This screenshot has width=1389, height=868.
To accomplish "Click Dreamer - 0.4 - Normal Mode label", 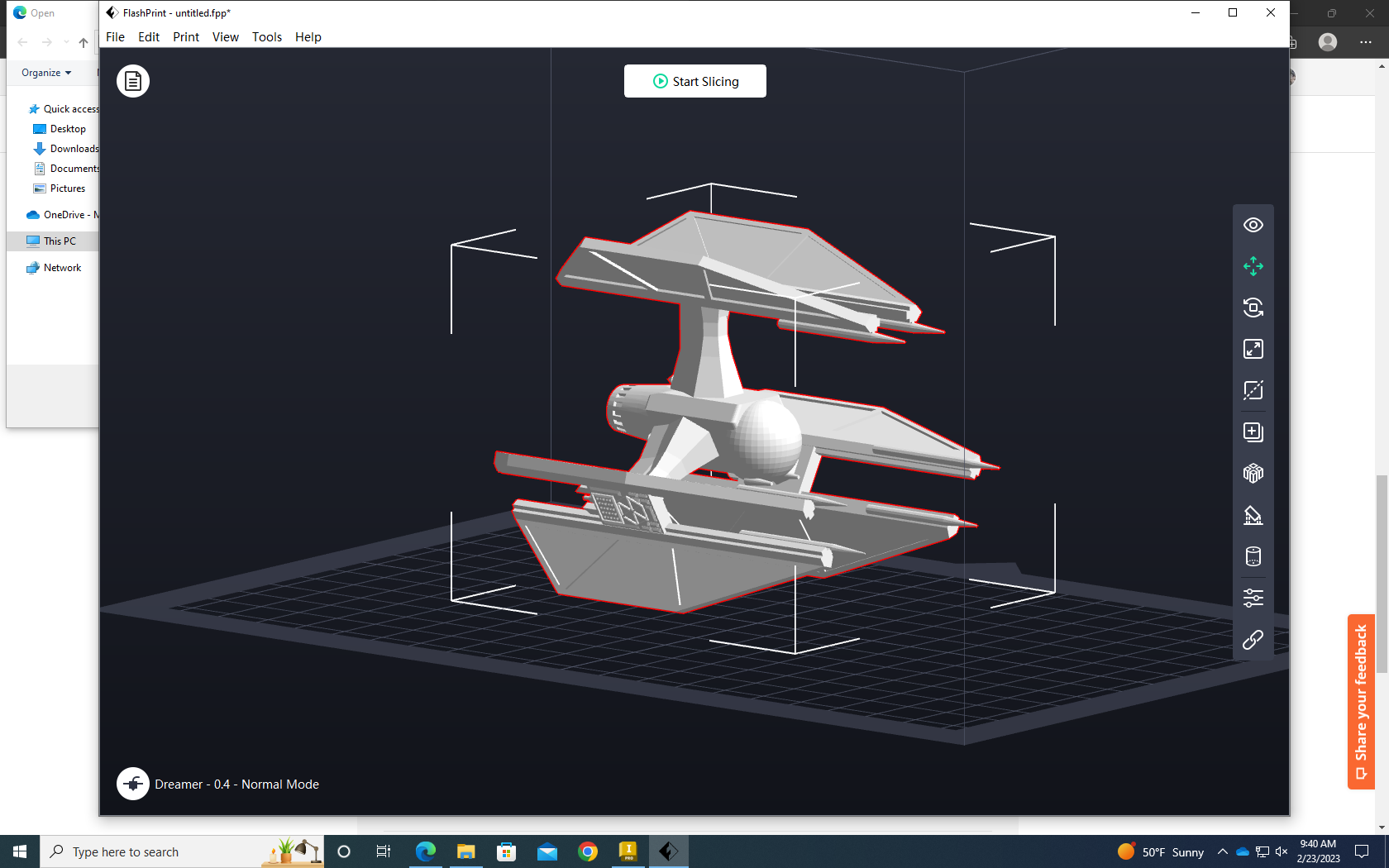I will coord(236,785).
